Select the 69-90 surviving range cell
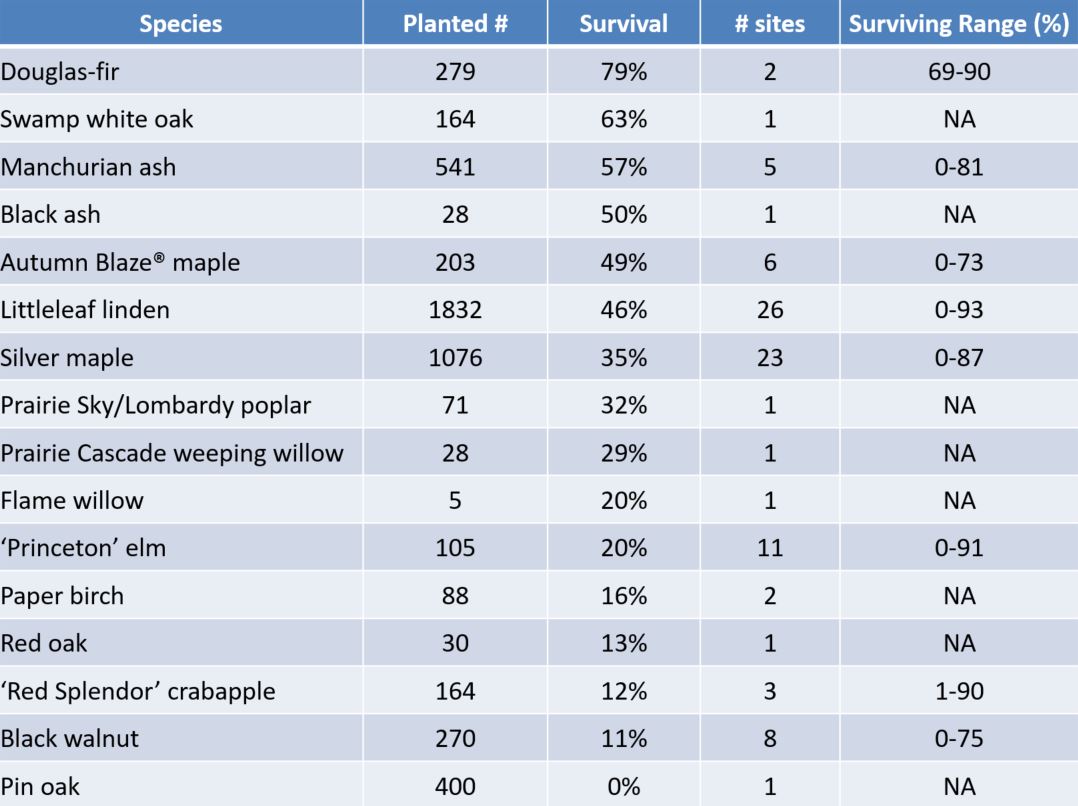The width and height of the screenshot is (1078, 806). 959,72
